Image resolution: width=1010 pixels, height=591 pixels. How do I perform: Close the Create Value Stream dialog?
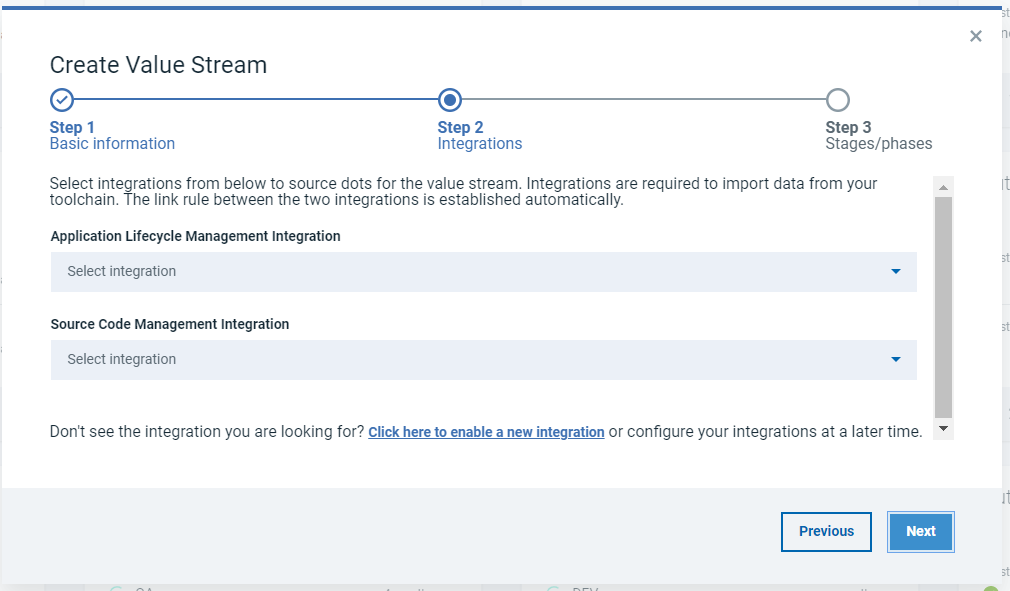[976, 37]
